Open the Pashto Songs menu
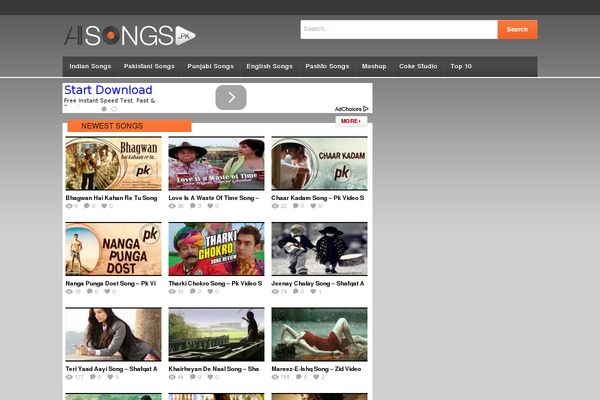This screenshot has height=400, width=600. 327,67
